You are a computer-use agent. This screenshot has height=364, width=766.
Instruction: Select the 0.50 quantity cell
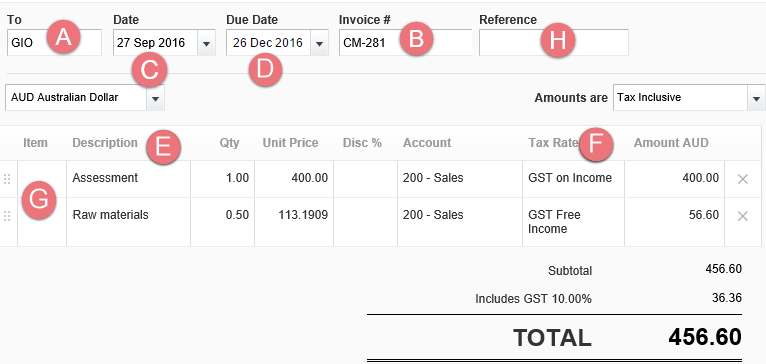[223, 222]
